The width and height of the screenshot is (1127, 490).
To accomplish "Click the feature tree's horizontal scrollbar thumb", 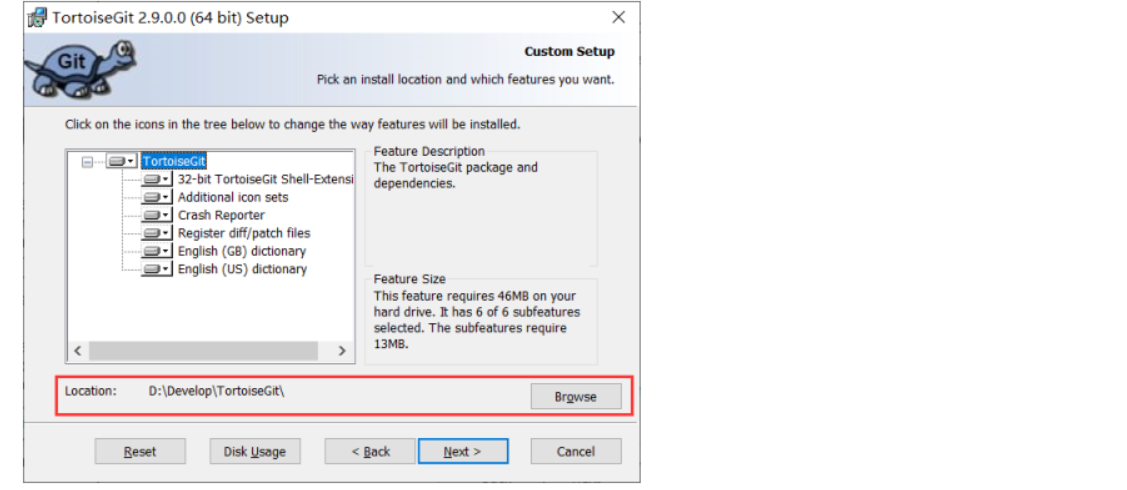I will [203, 351].
